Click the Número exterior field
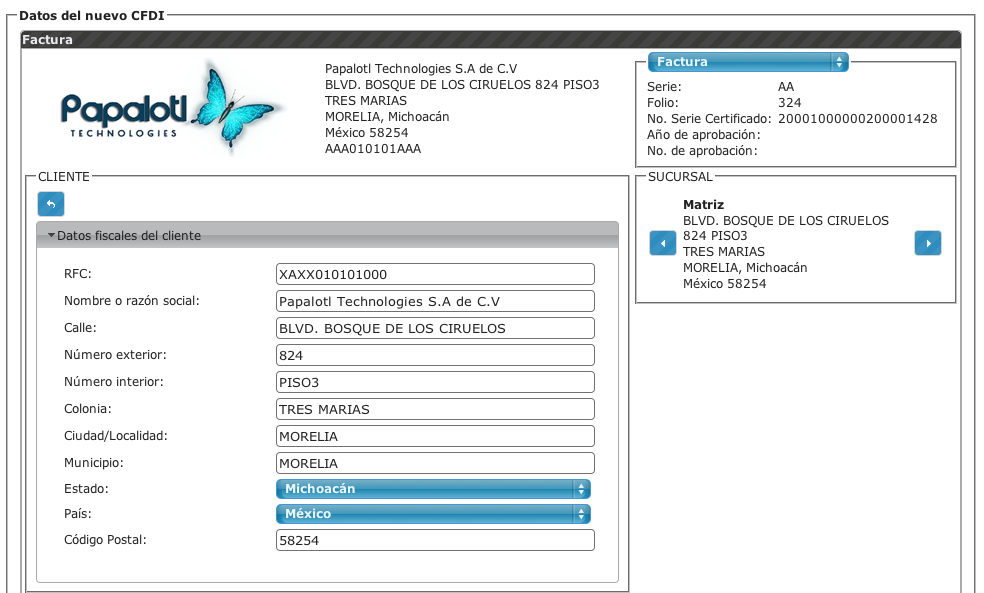Viewport: 984px width, 593px height. tap(435, 355)
